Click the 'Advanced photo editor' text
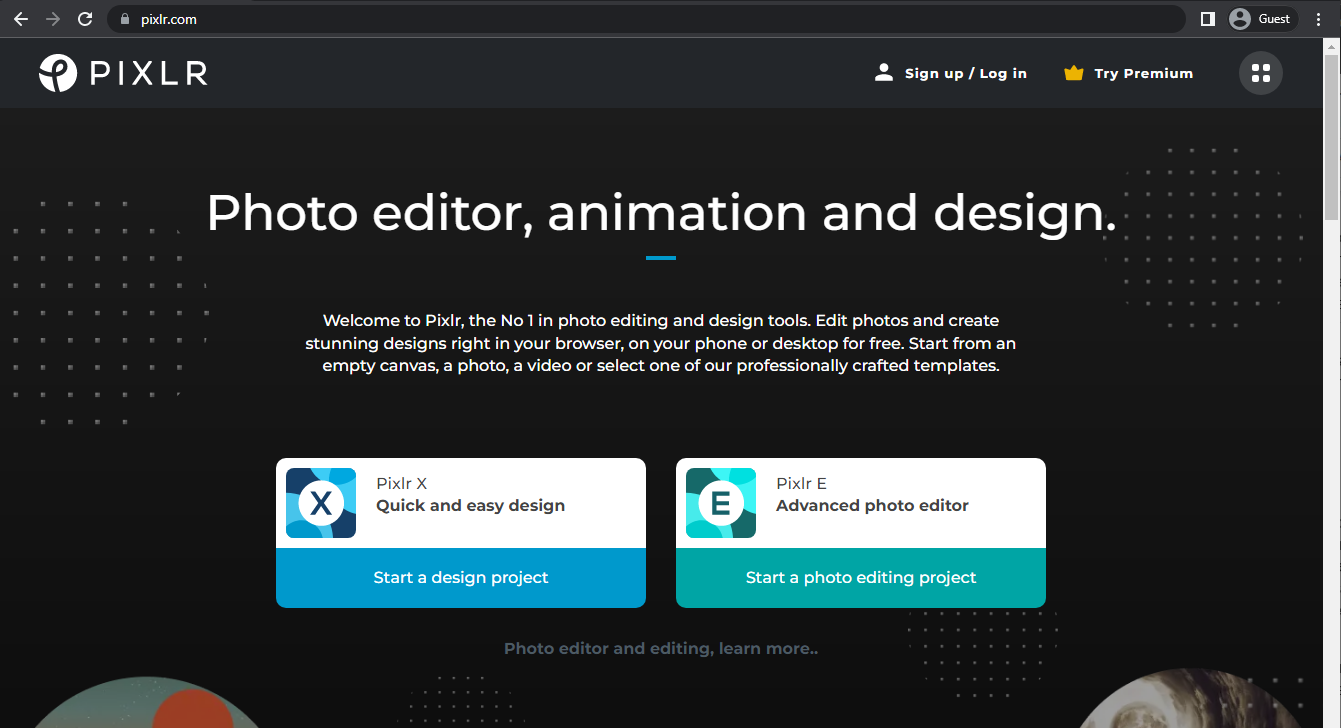The image size is (1341, 728). [872, 506]
